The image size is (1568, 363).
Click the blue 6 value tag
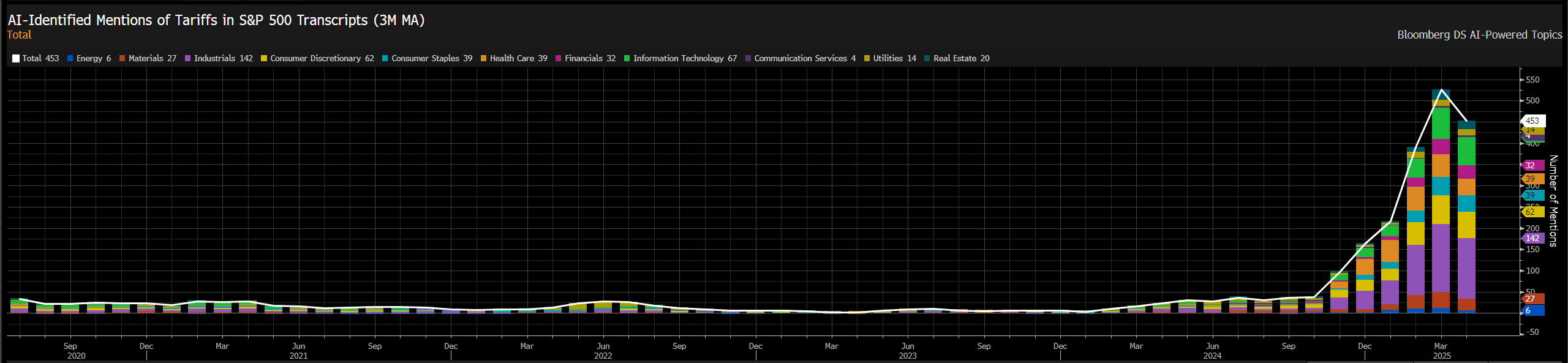pos(1532,310)
